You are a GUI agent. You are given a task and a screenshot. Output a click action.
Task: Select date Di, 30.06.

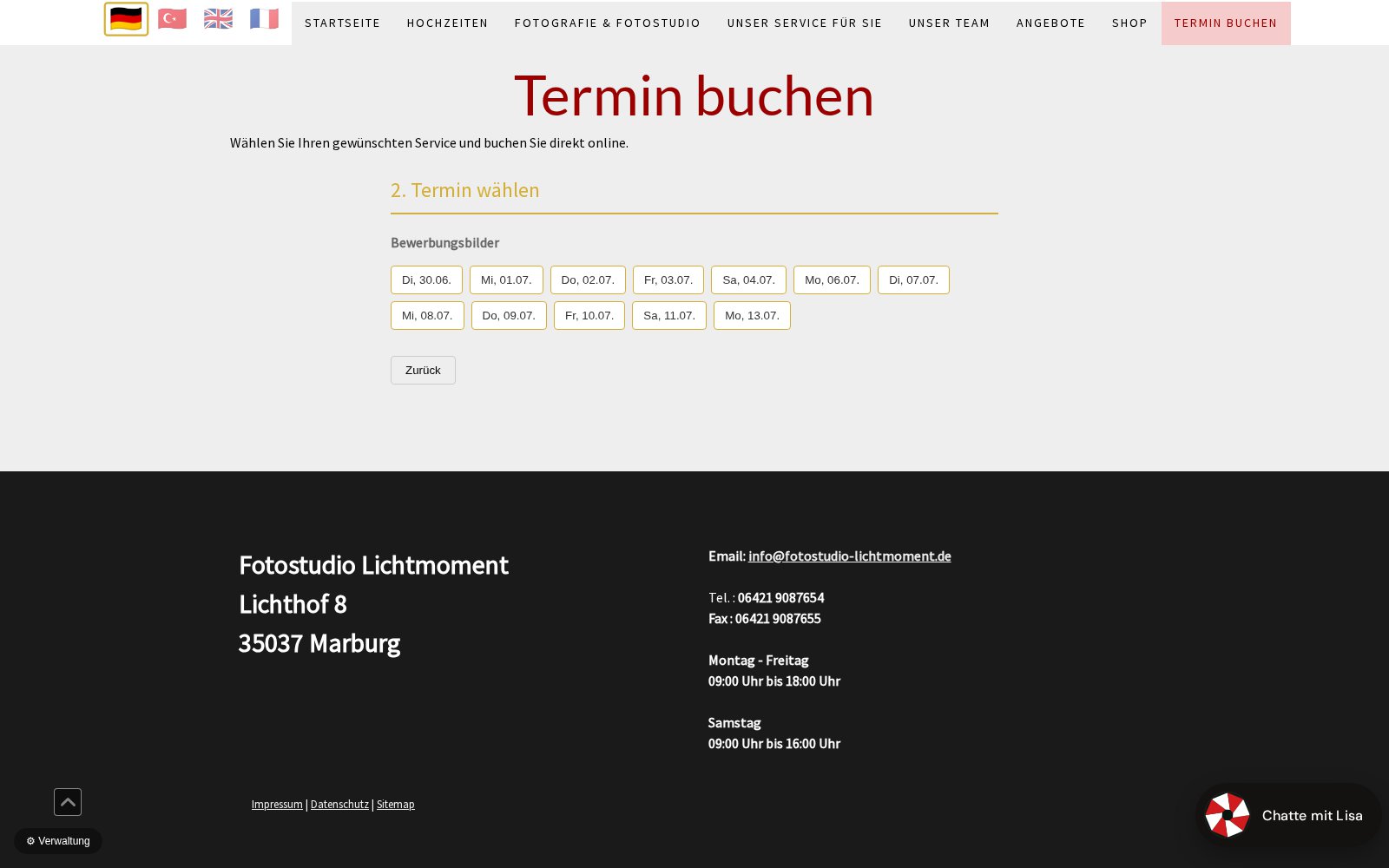coord(426,279)
